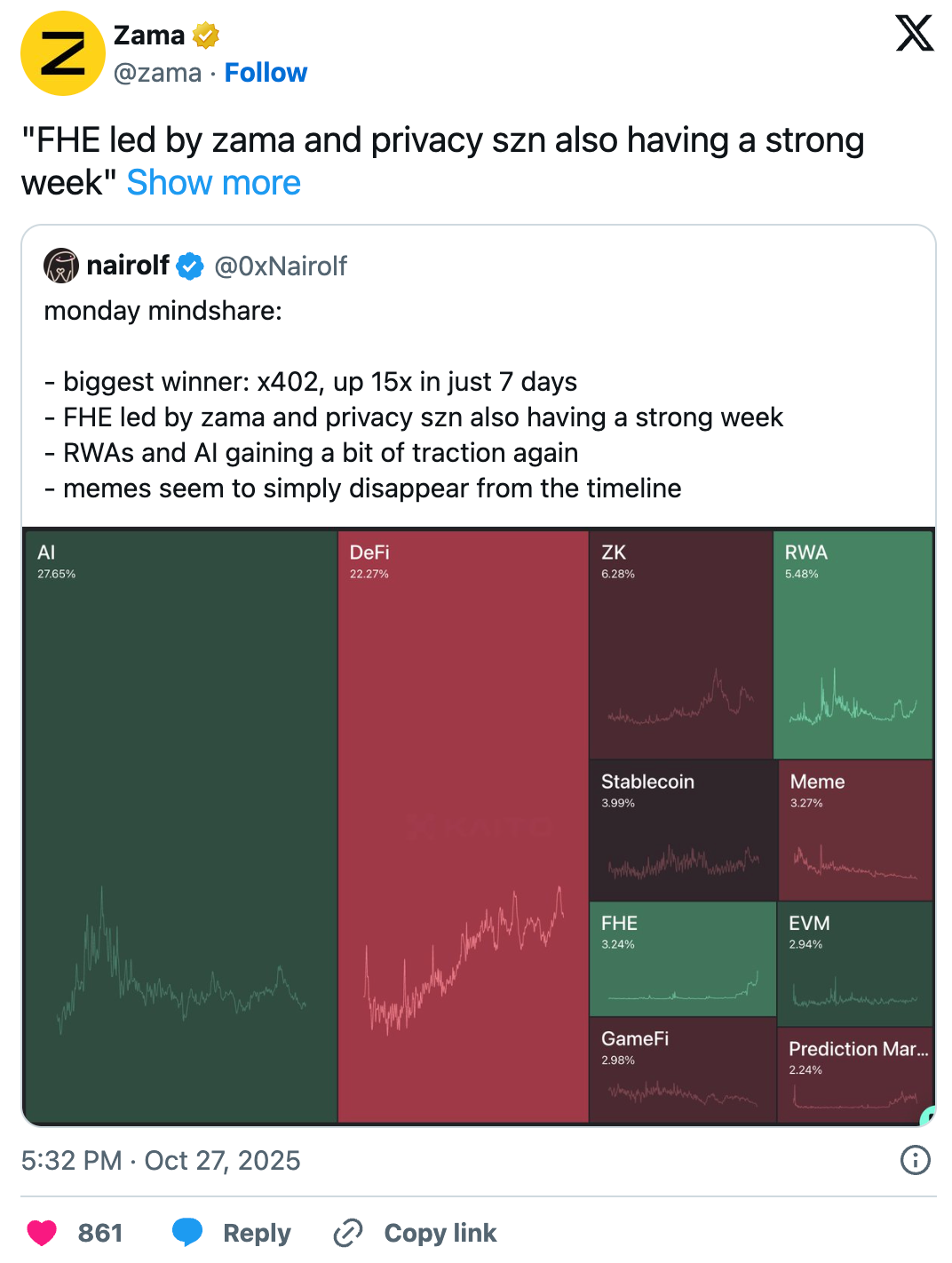Expand tweet text with Show more
952x1263 pixels.
213,183
